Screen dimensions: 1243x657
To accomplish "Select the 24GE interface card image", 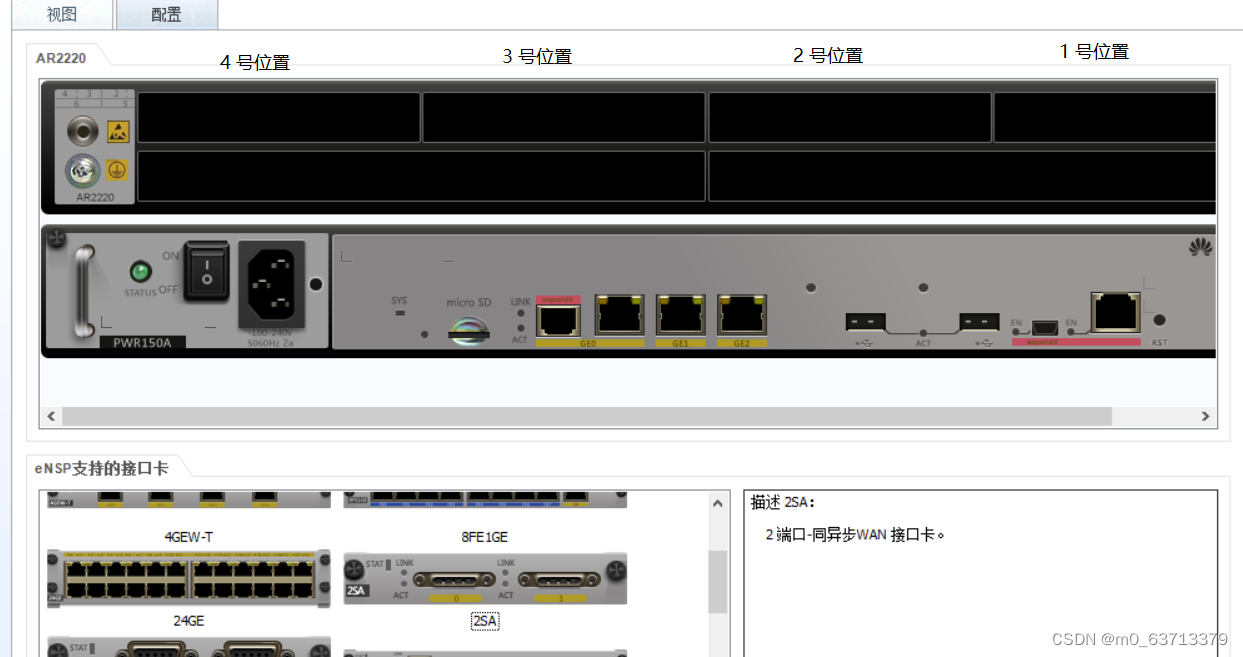I will pyautogui.click(x=189, y=579).
